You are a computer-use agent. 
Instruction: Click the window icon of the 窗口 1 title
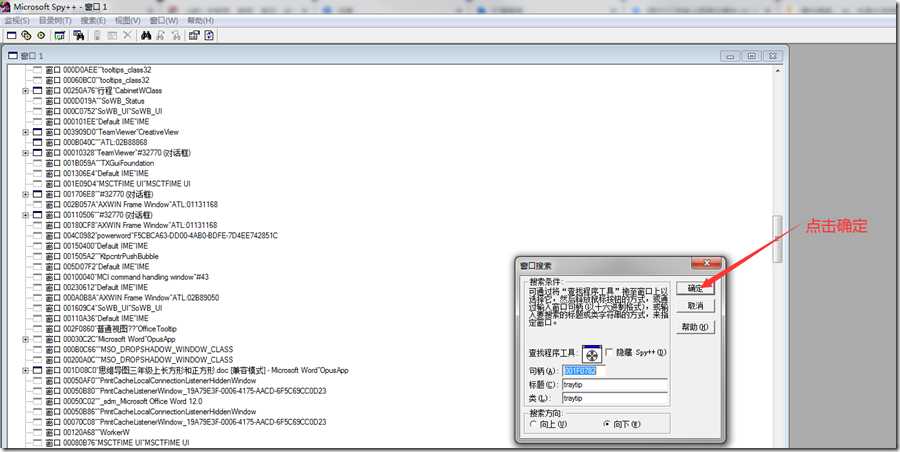pos(13,56)
